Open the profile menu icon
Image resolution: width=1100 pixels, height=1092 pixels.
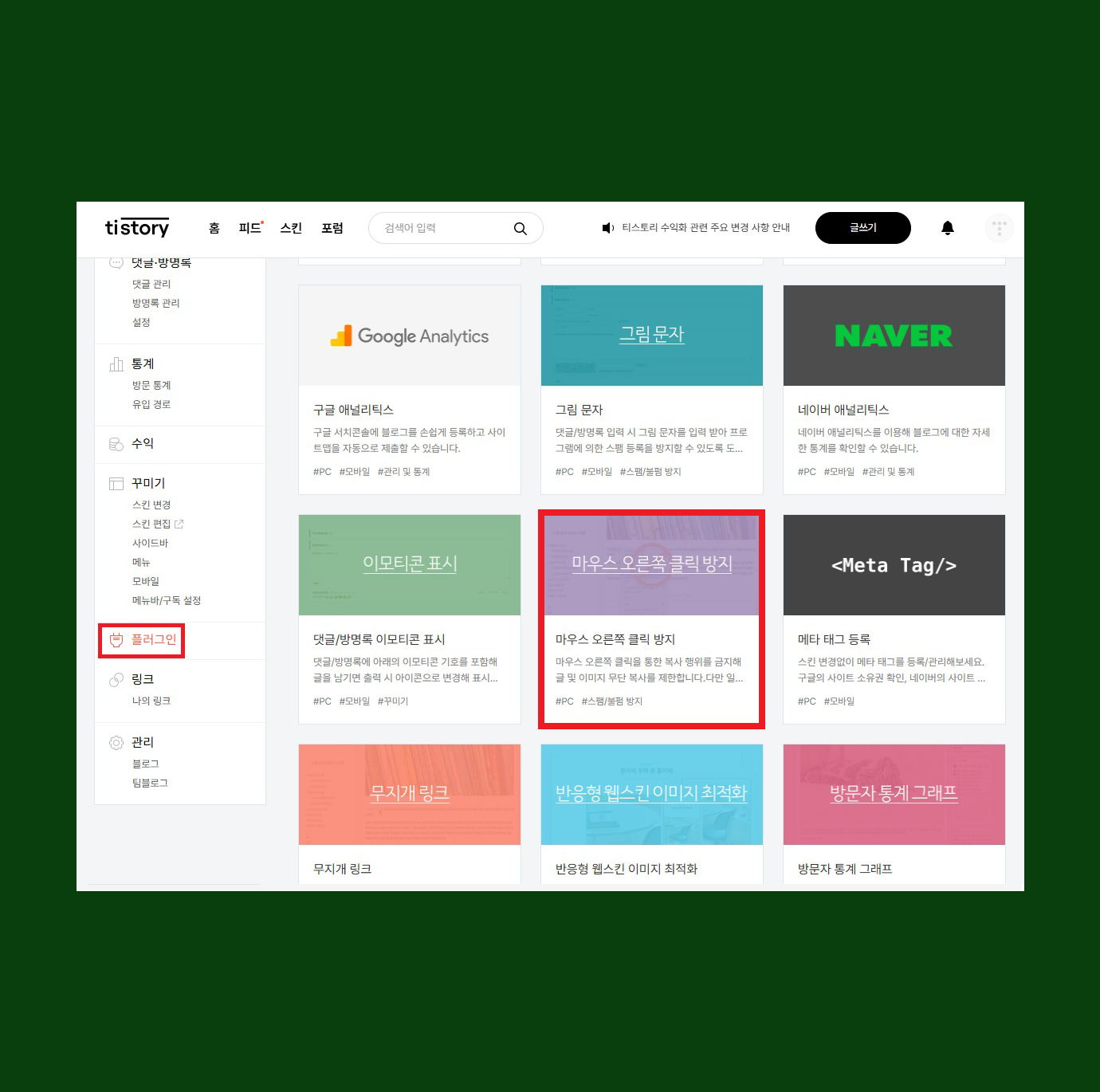pos(1000,228)
